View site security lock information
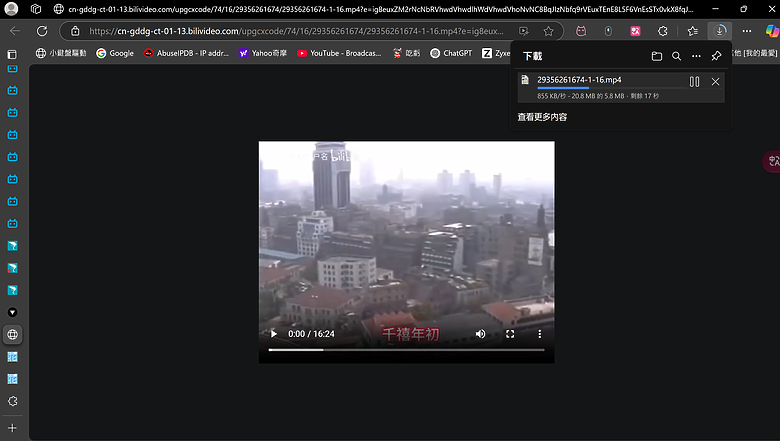The width and height of the screenshot is (780, 441). click(75, 31)
